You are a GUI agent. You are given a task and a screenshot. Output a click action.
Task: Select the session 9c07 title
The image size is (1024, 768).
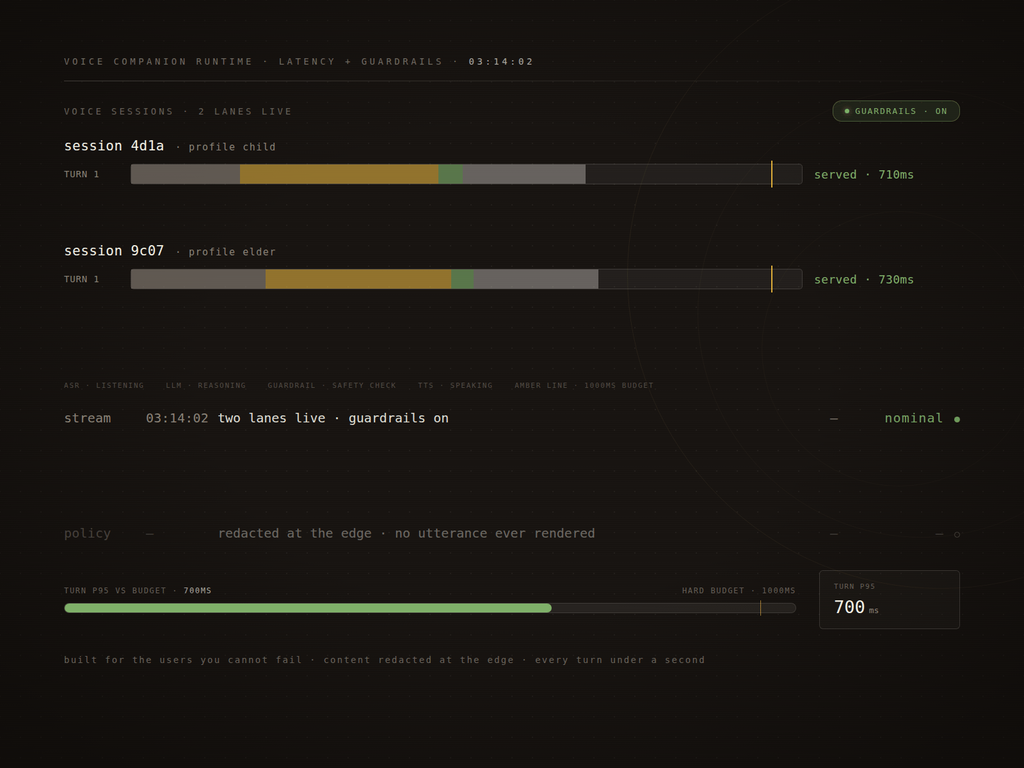pyautogui.click(x=114, y=251)
